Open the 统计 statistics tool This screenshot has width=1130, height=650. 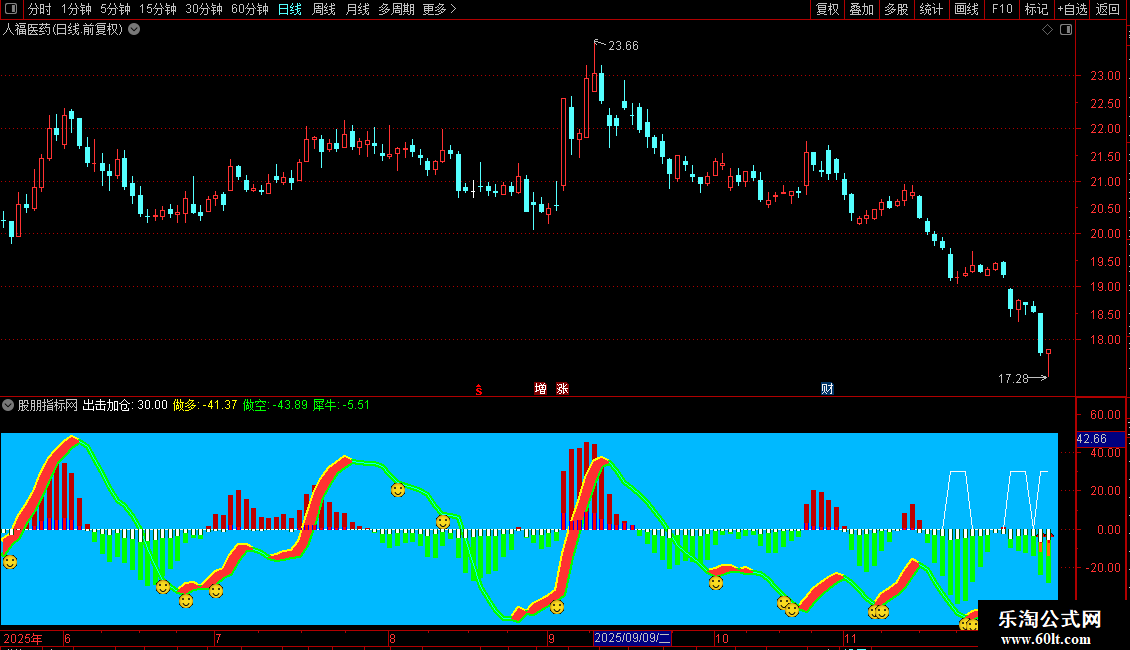[930, 9]
